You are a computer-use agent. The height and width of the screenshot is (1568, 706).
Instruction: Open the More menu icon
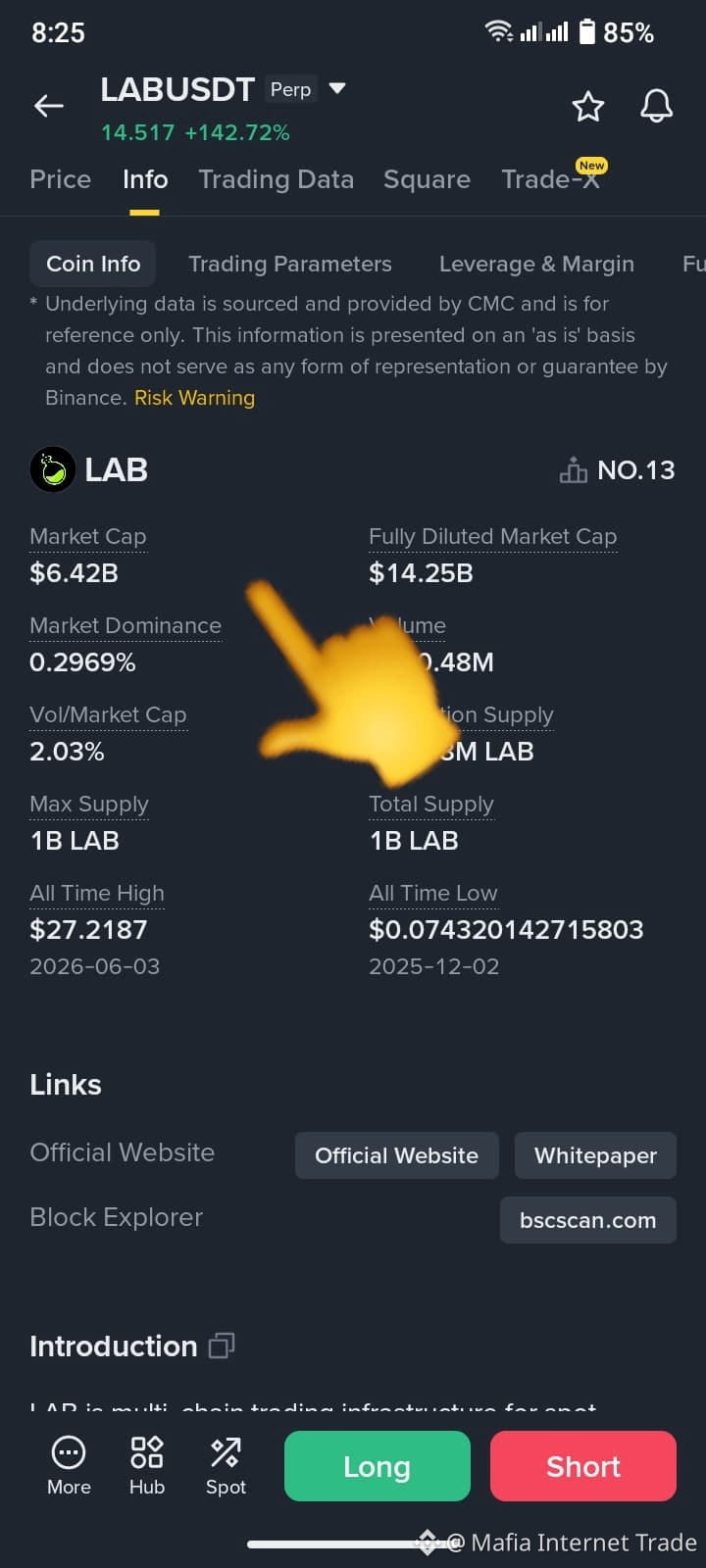tap(69, 1452)
